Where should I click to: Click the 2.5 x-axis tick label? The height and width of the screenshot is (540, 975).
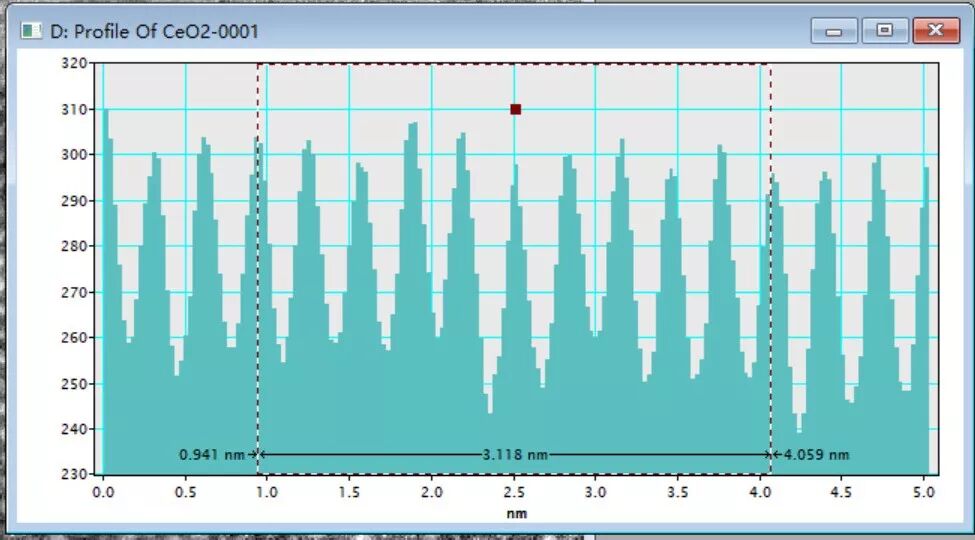point(514,493)
